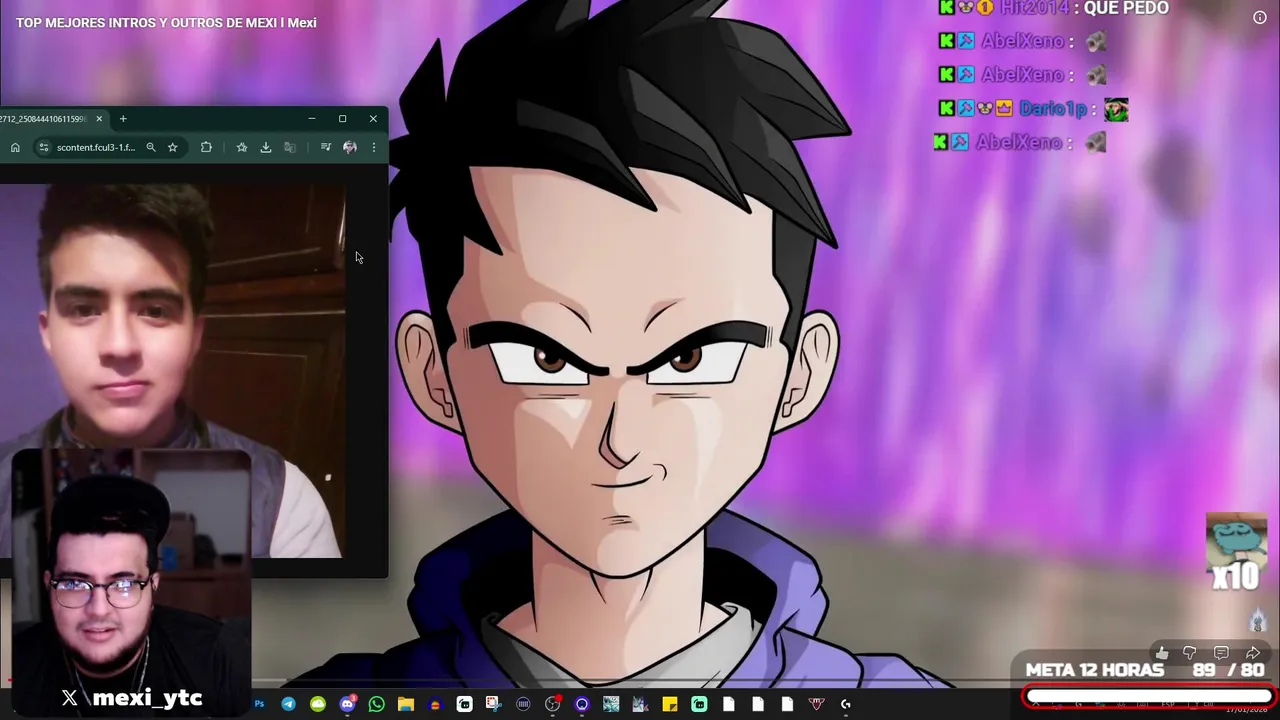Click the META 12 HORAS goal label
1280x720 pixels.
click(x=1095, y=670)
